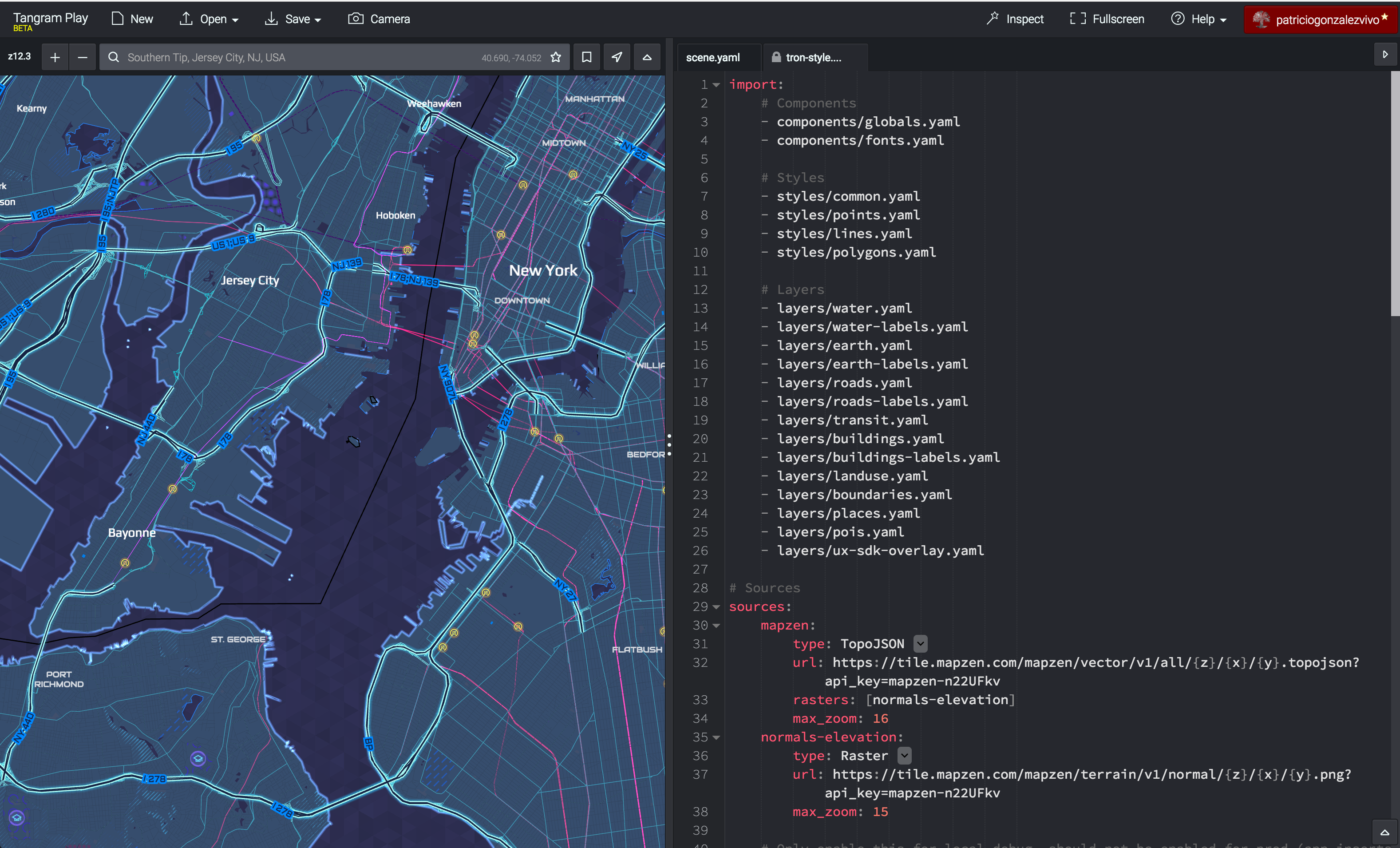
Task: Click max_zoom value 16 on line 34
Action: click(880, 718)
